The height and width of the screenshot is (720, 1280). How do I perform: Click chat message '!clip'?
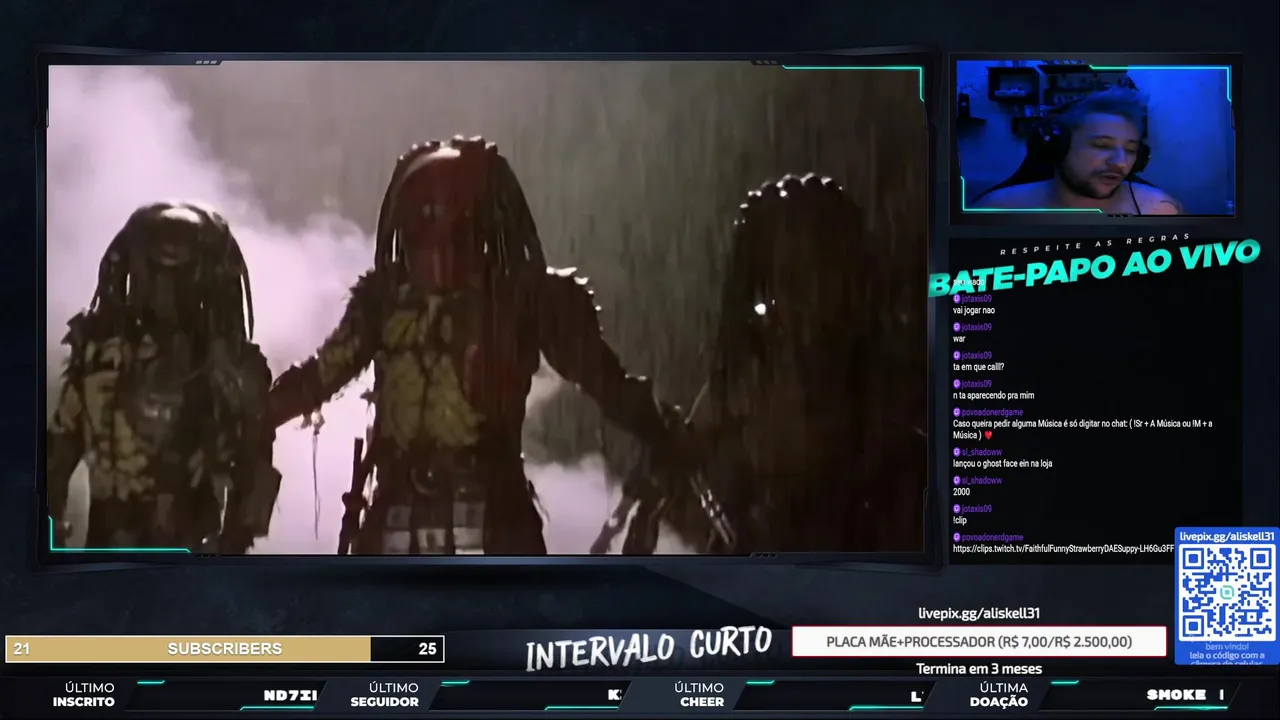959,520
